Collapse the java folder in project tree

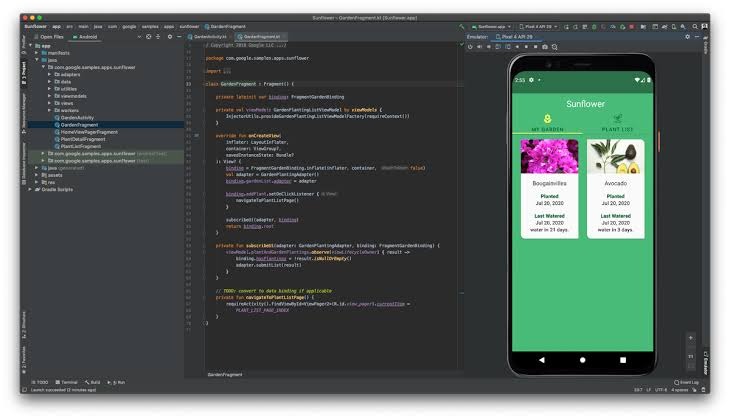point(38,60)
